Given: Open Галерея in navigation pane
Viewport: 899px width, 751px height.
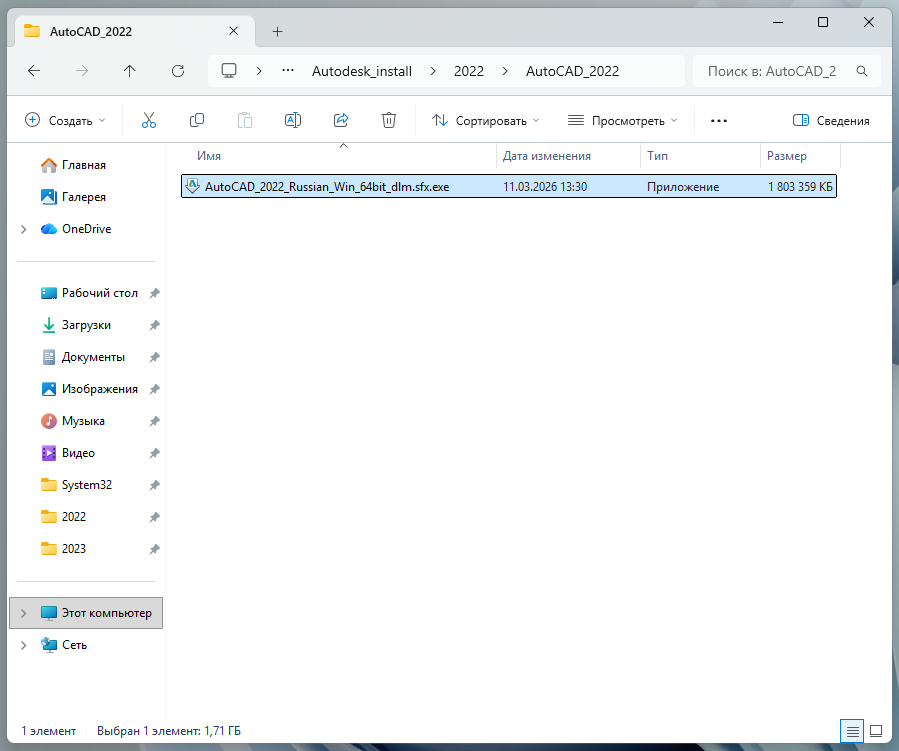Looking at the screenshot, I should pyautogui.click(x=84, y=197).
